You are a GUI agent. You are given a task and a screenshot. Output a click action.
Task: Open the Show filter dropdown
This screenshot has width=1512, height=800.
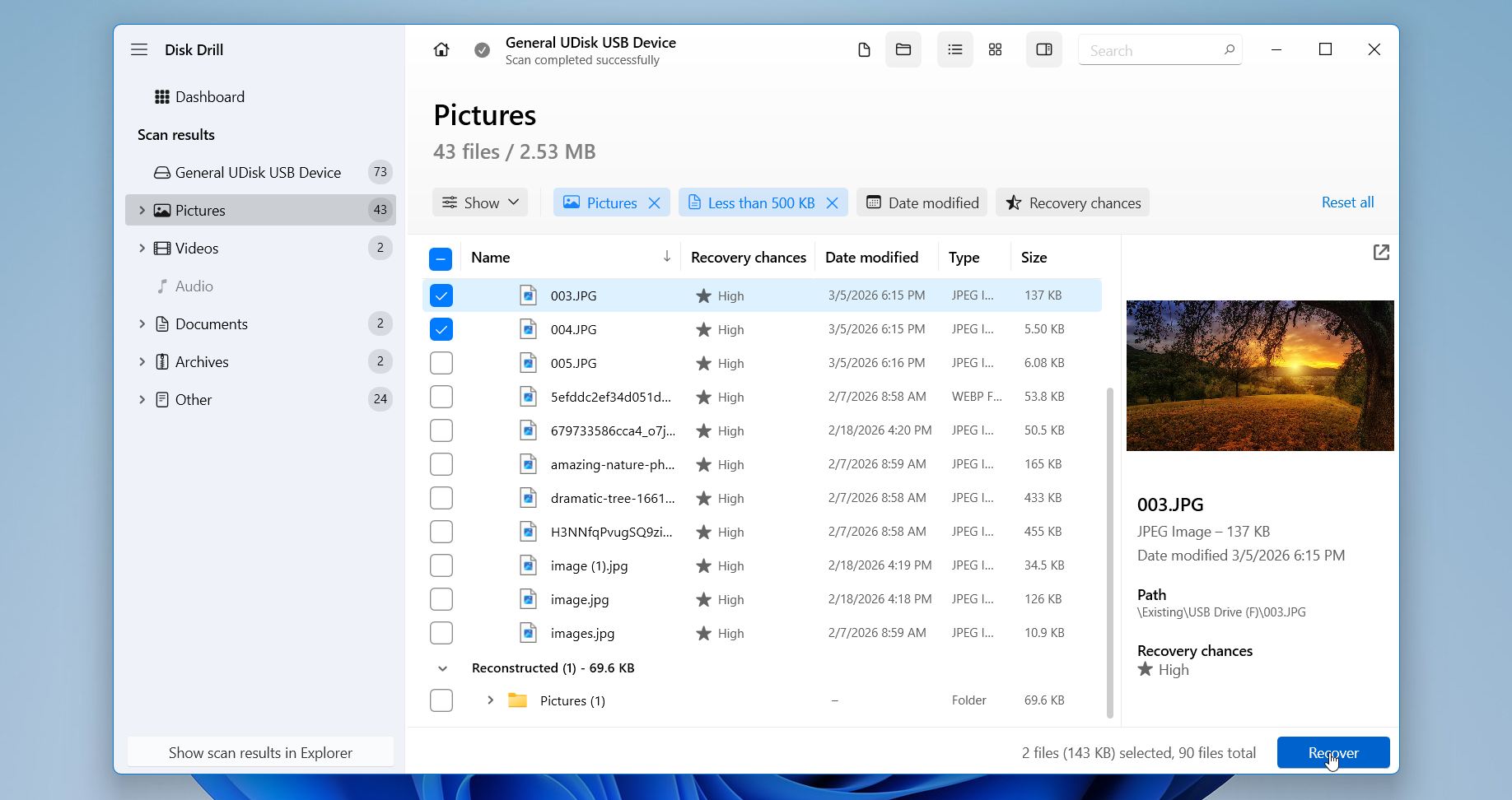point(480,202)
